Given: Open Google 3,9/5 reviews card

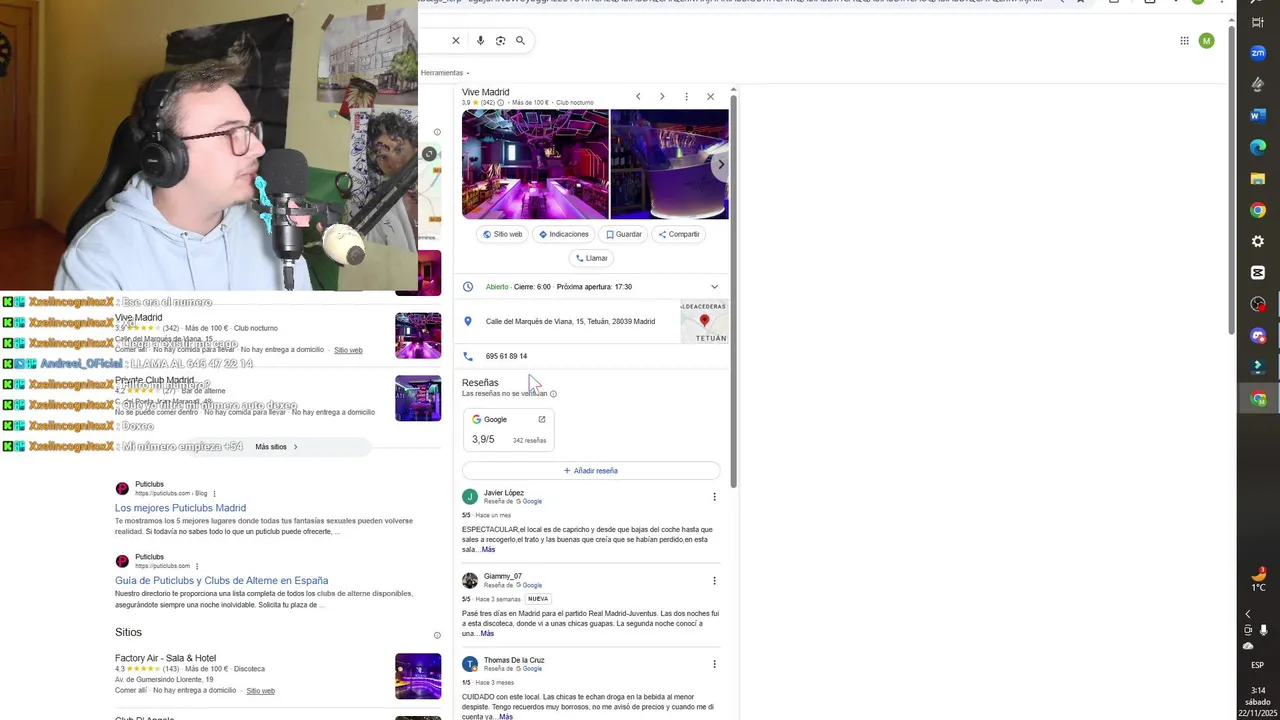Looking at the screenshot, I should [509, 430].
